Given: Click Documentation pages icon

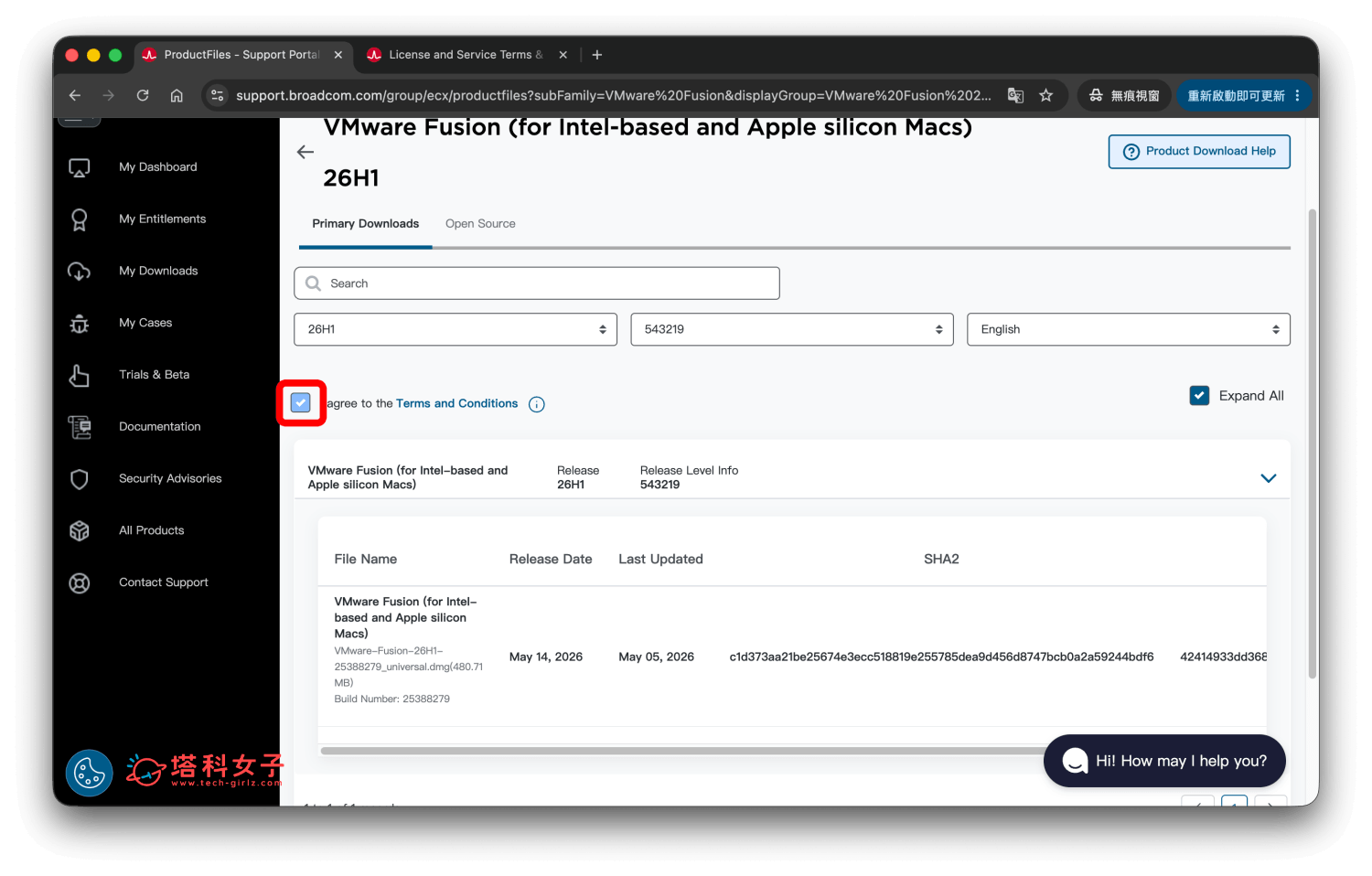Looking at the screenshot, I should pos(80,427).
